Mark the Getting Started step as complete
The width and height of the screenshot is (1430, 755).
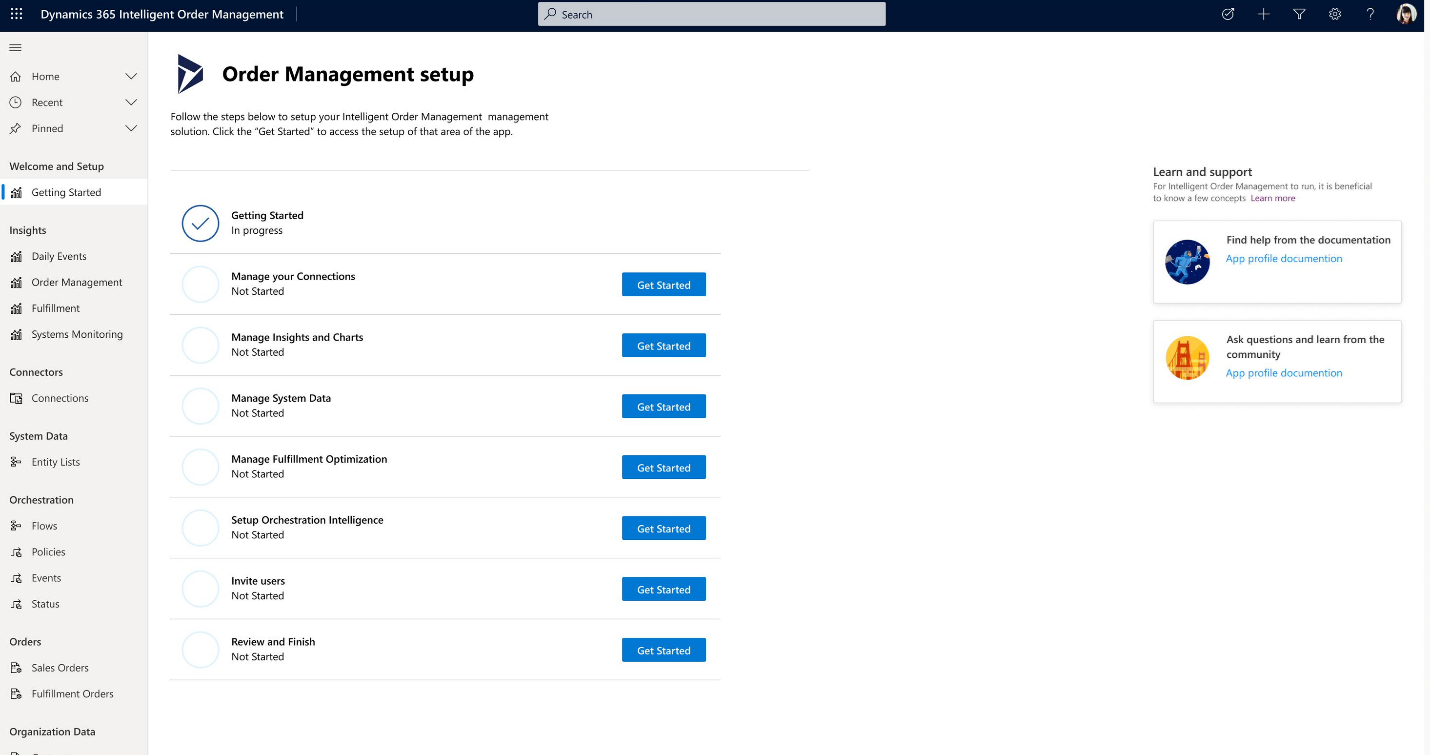click(200, 223)
